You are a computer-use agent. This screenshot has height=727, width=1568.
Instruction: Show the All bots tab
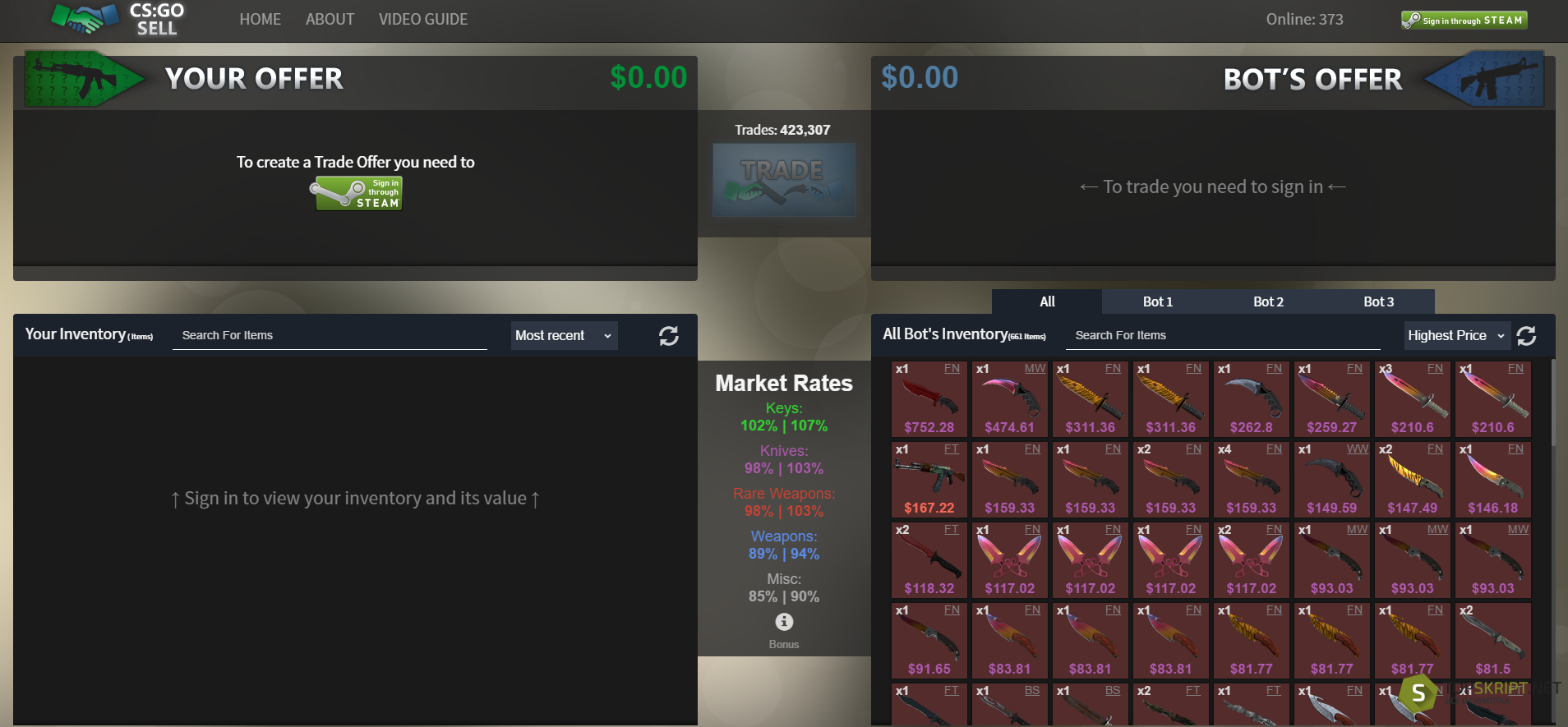click(x=1047, y=301)
